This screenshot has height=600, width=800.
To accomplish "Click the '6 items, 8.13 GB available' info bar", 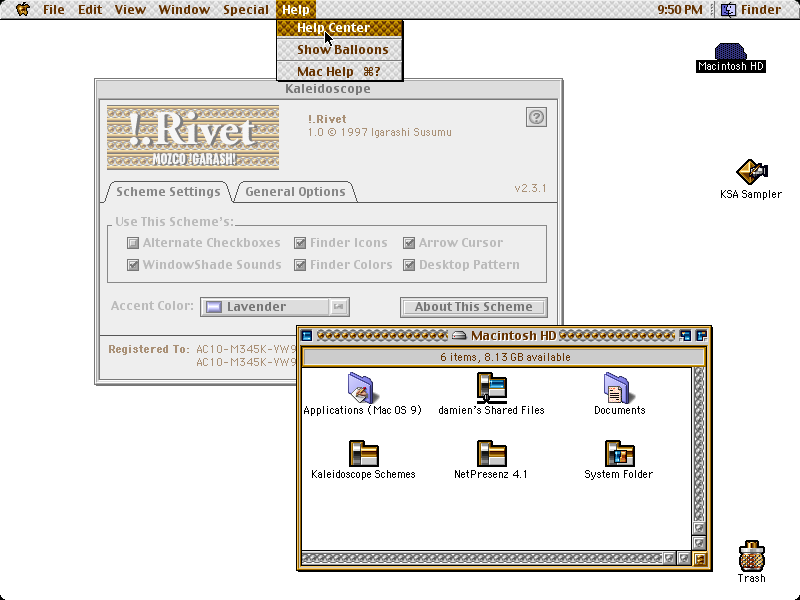I will click(x=504, y=357).
